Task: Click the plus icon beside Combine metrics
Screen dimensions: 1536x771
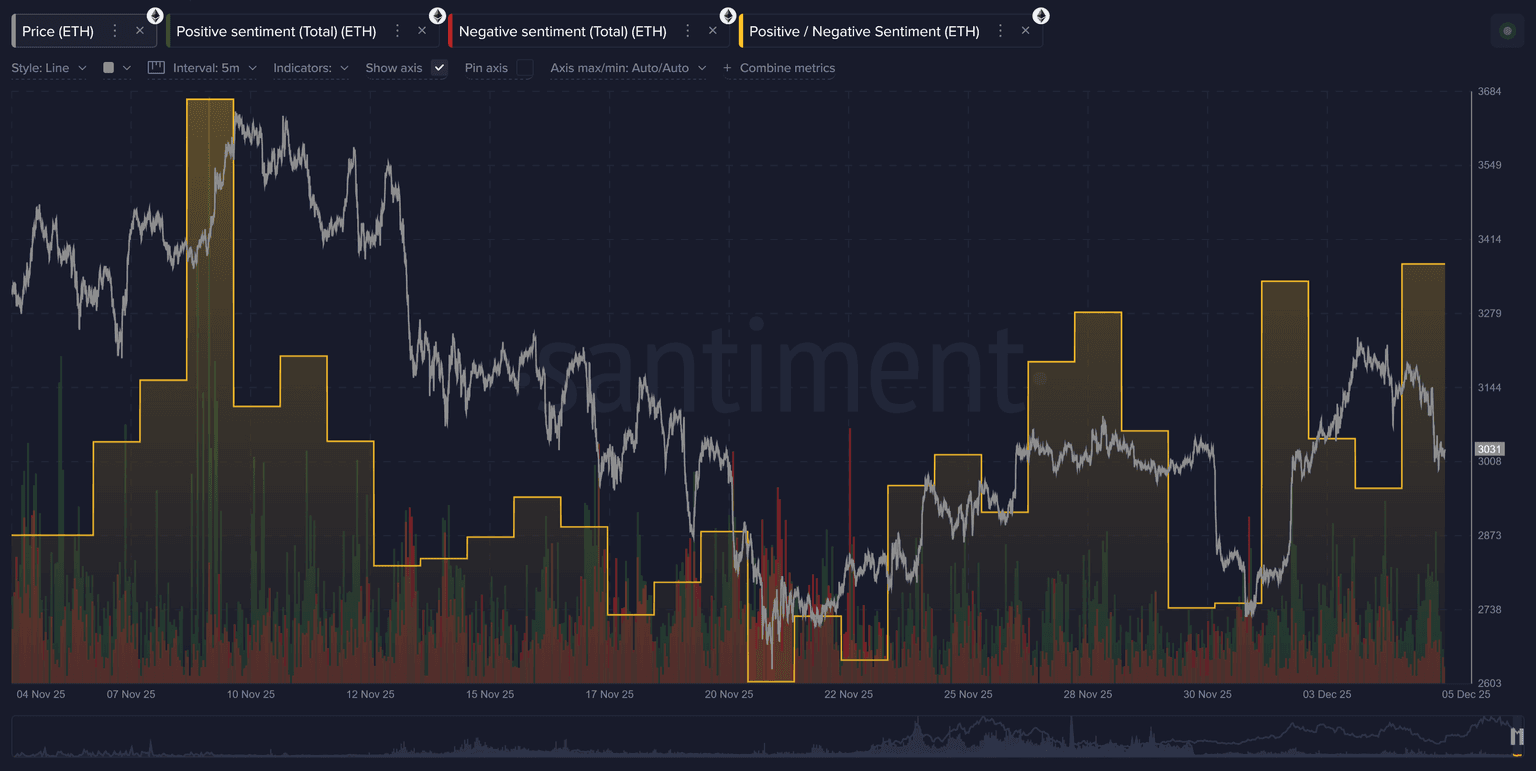Action: tap(727, 68)
